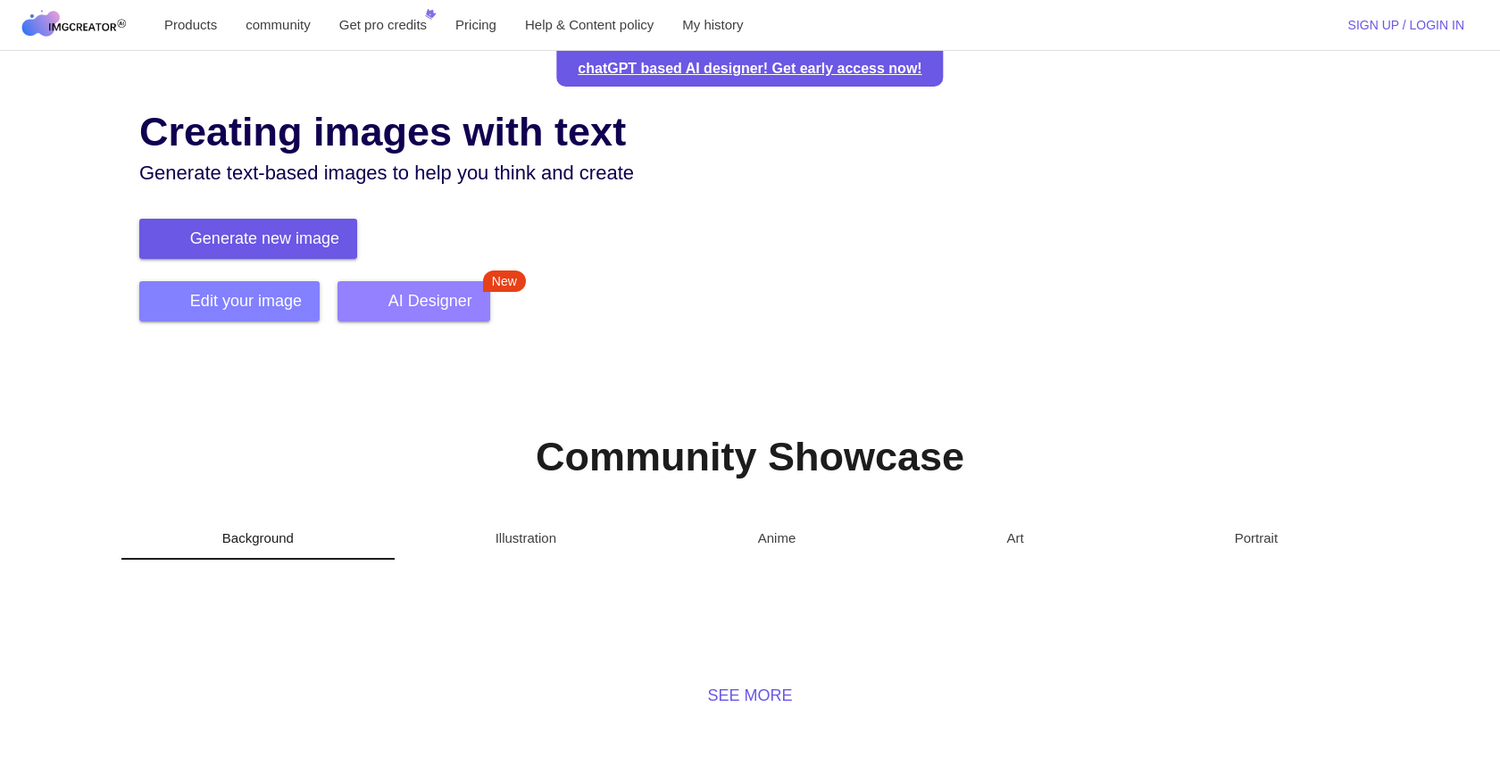Switch to the Illustration tab

click(525, 538)
